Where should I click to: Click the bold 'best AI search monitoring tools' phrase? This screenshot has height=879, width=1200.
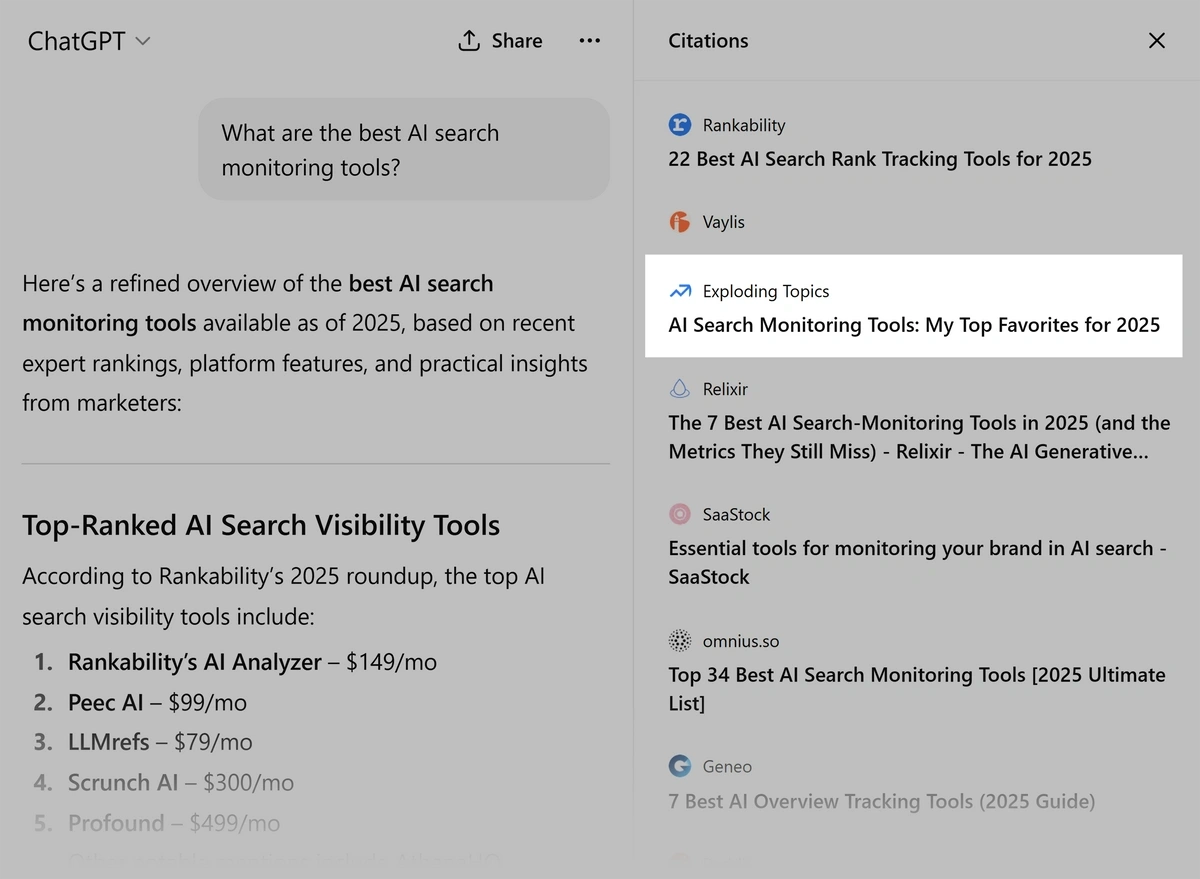point(258,303)
